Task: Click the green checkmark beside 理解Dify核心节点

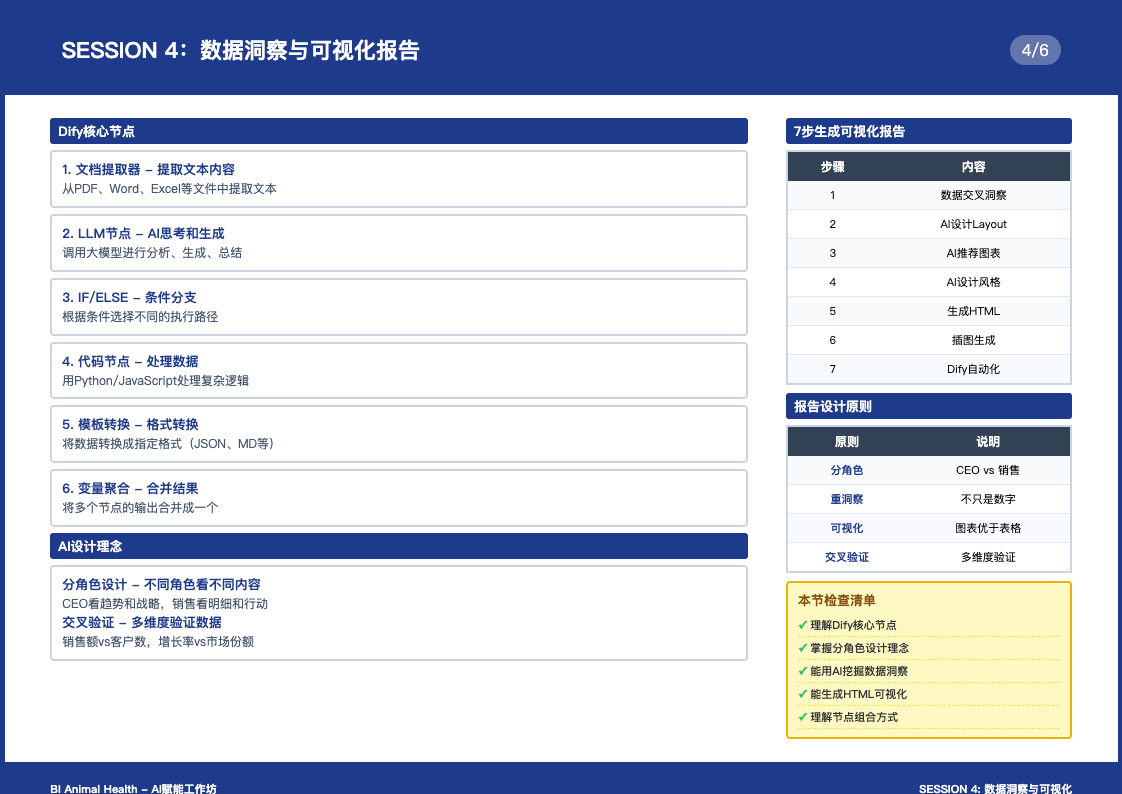Action: (803, 625)
